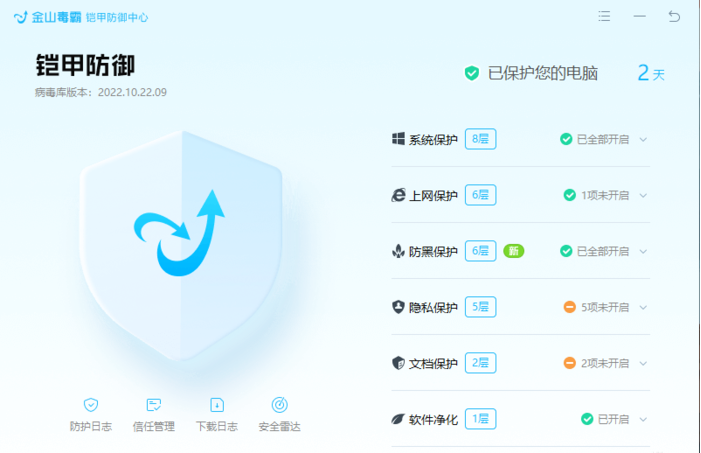Expand the 上网保护 row chevron
This screenshot has width=701, height=453.
click(643, 195)
